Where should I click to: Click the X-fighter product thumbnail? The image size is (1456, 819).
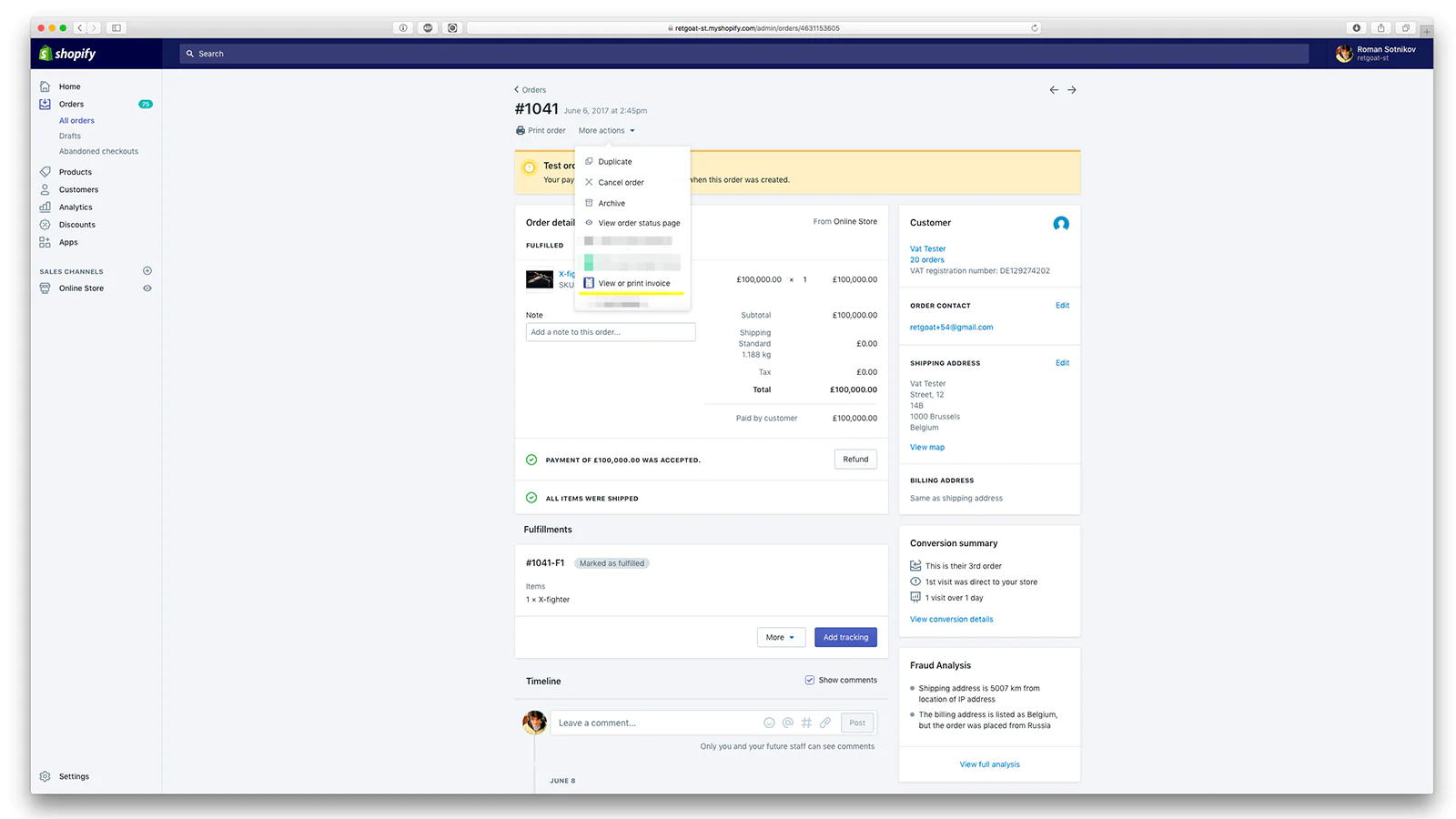pos(540,279)
